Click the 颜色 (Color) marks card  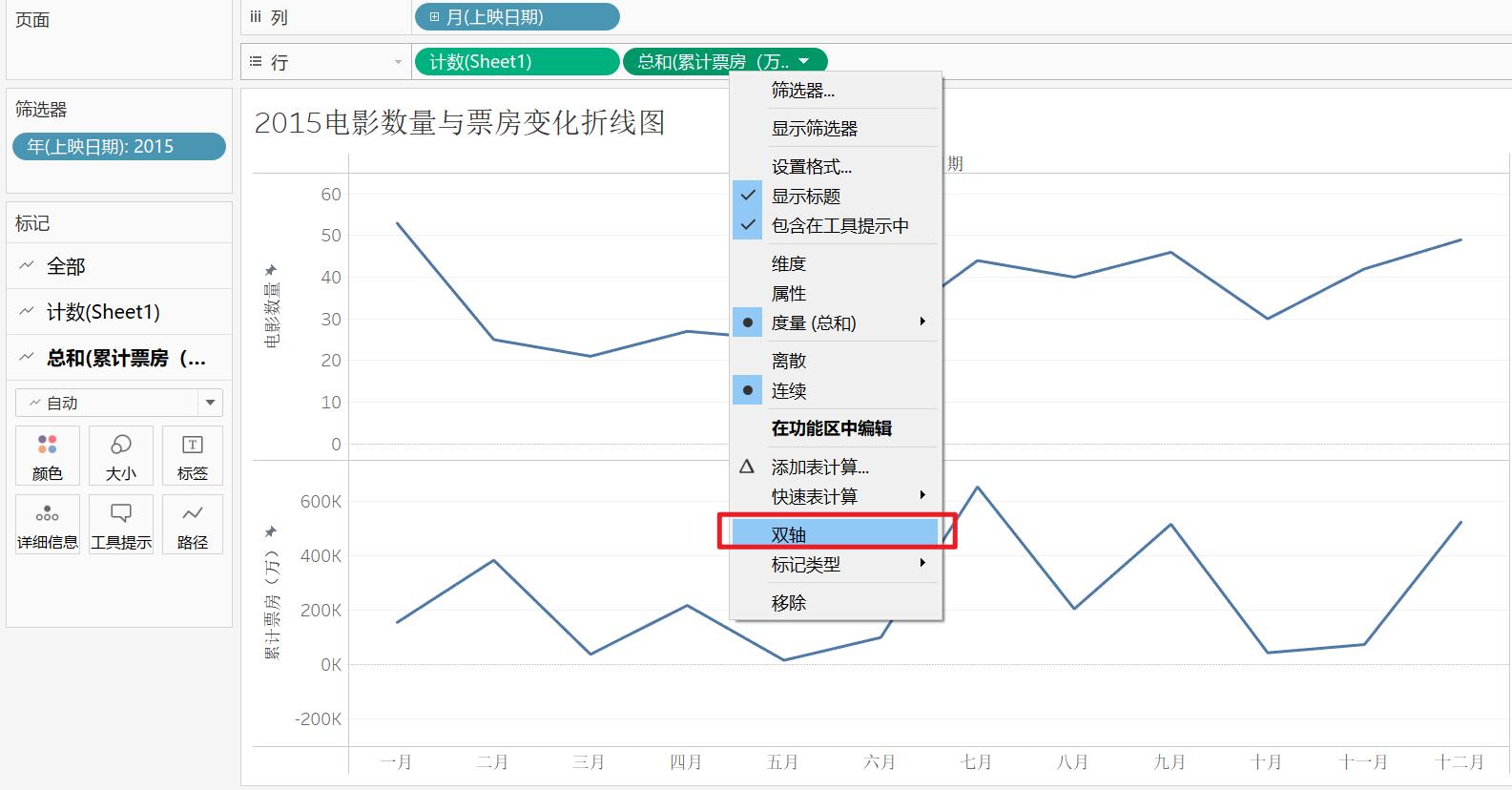tap(47, 456)
